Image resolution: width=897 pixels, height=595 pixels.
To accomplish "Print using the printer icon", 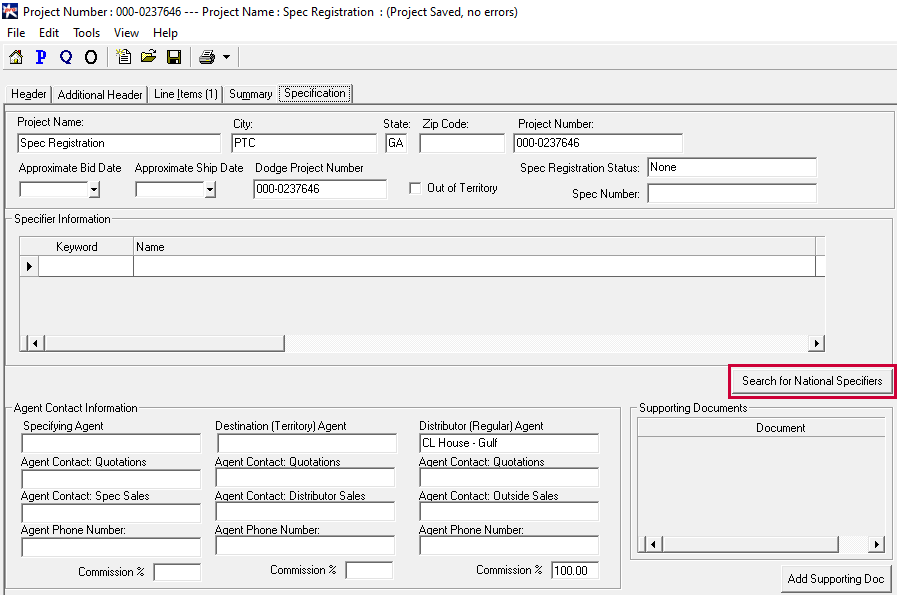I will pos(207,57).
